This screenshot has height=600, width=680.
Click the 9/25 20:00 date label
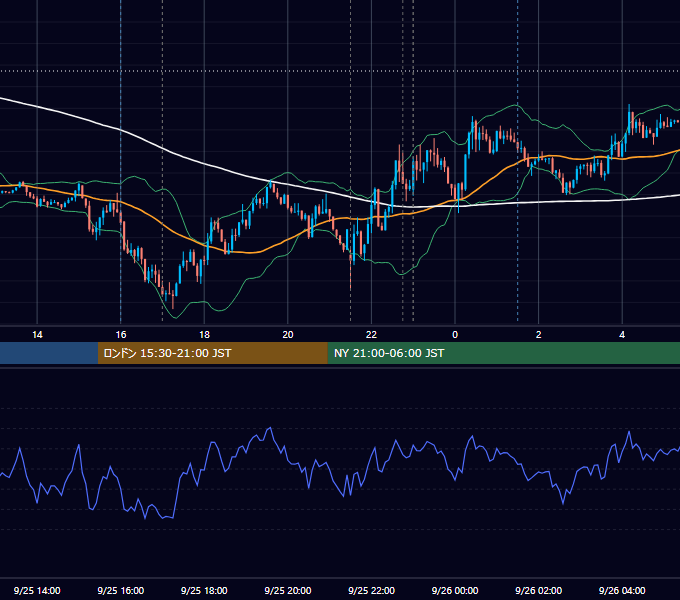(x=288, y=590)
